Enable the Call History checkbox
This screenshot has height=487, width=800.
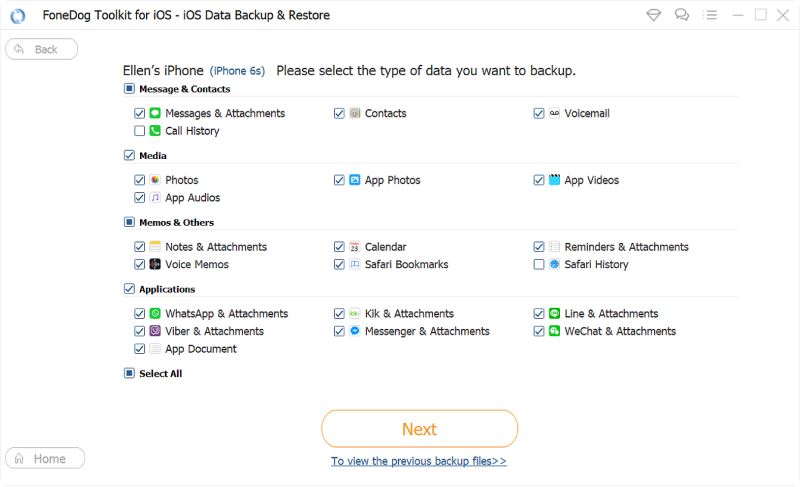[x=139, y=131]
